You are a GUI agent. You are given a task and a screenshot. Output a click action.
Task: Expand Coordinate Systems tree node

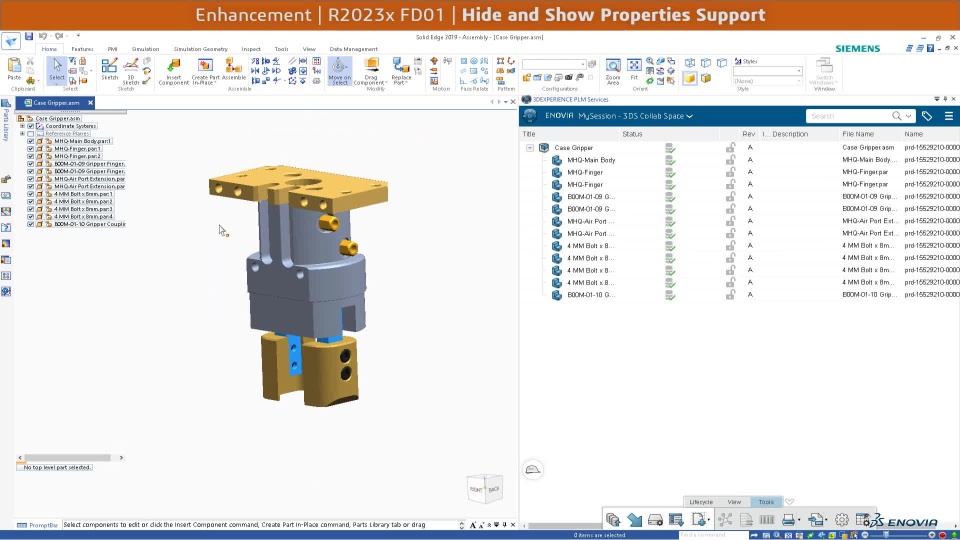pyautogui.click(x=23, y=126)
